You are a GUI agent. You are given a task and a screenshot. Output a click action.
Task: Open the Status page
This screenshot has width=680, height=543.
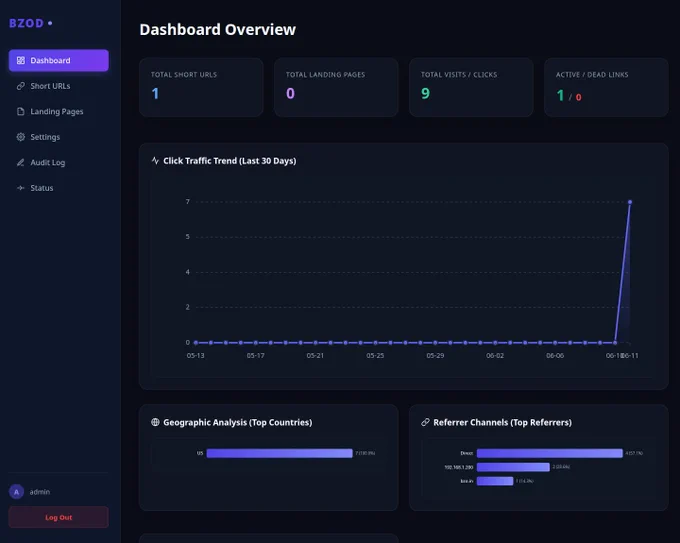click(59, 188)
